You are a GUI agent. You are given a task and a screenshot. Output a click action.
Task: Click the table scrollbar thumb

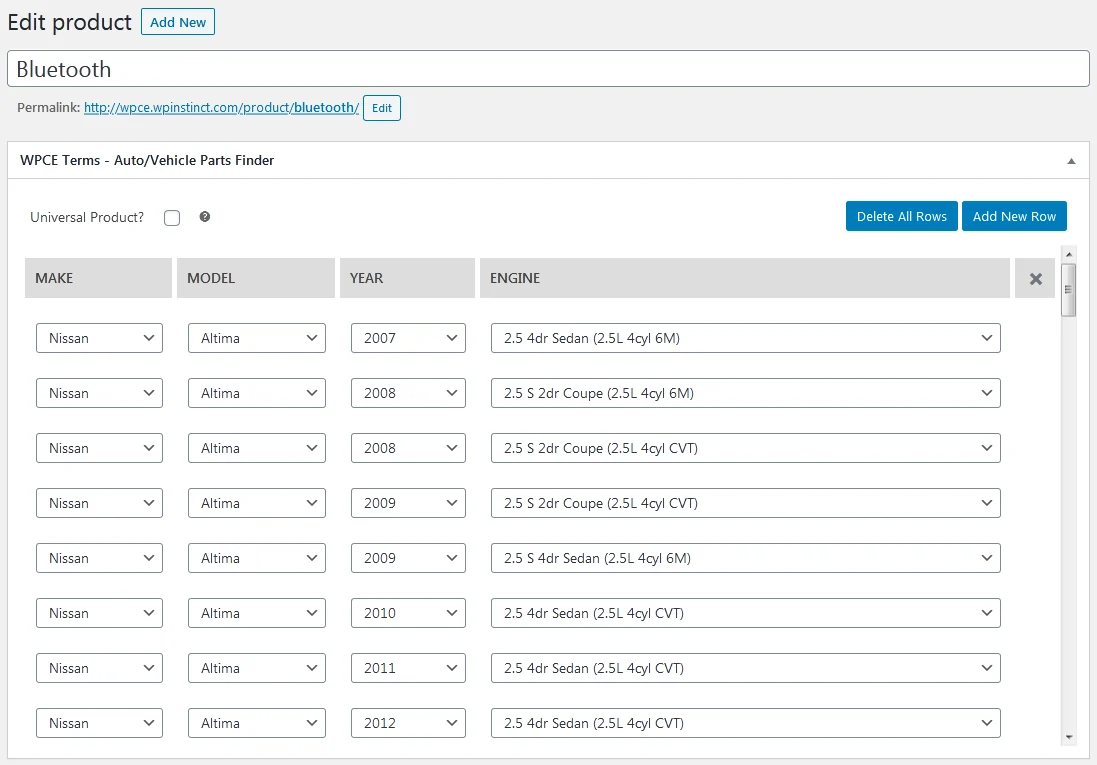[x=1068, y=290]
